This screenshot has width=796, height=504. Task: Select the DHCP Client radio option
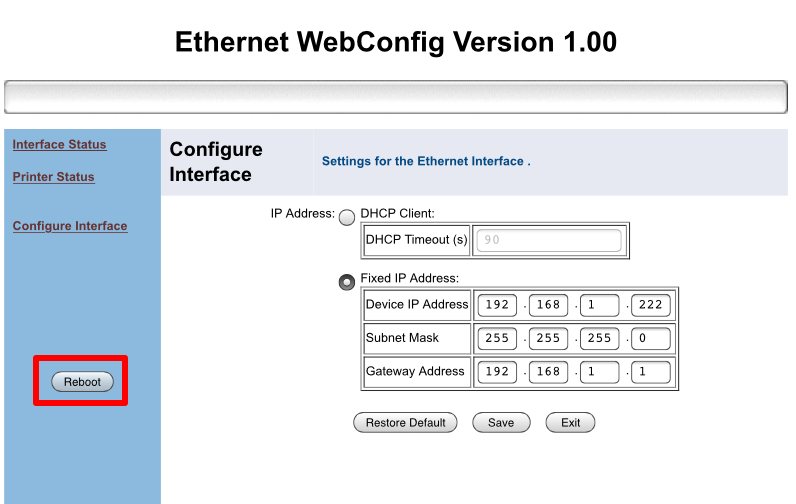coord(347,217)
